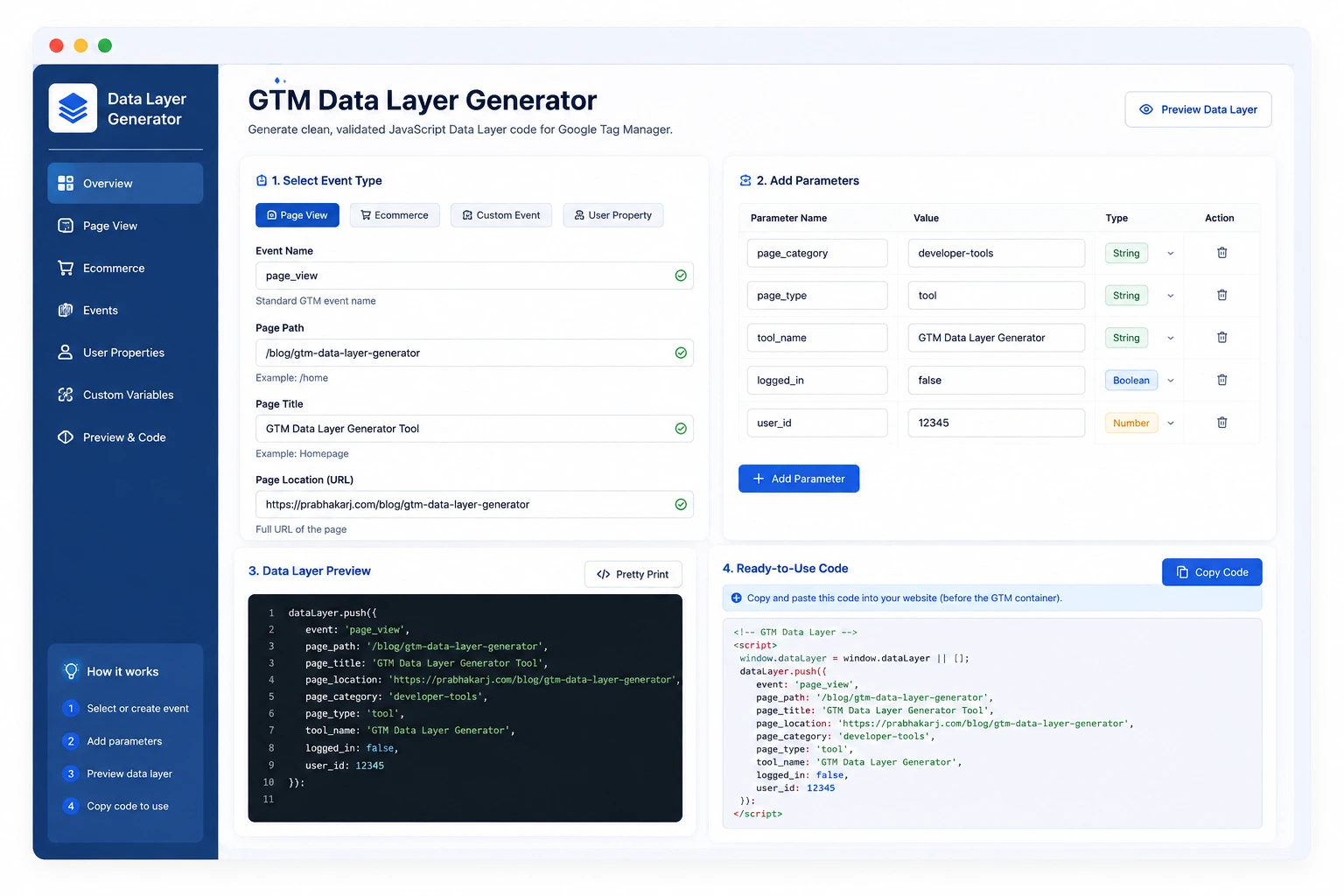
Task: Select the Ecommerce event type tab
Action: (x=395, y=215)
